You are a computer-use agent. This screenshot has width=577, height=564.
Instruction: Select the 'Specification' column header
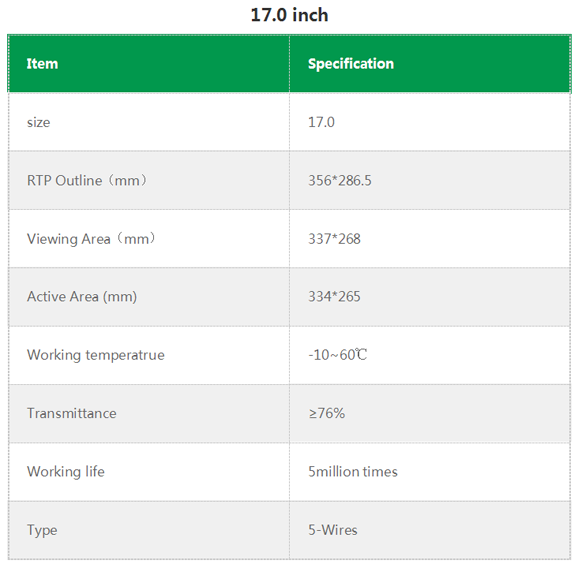point(351,64)
